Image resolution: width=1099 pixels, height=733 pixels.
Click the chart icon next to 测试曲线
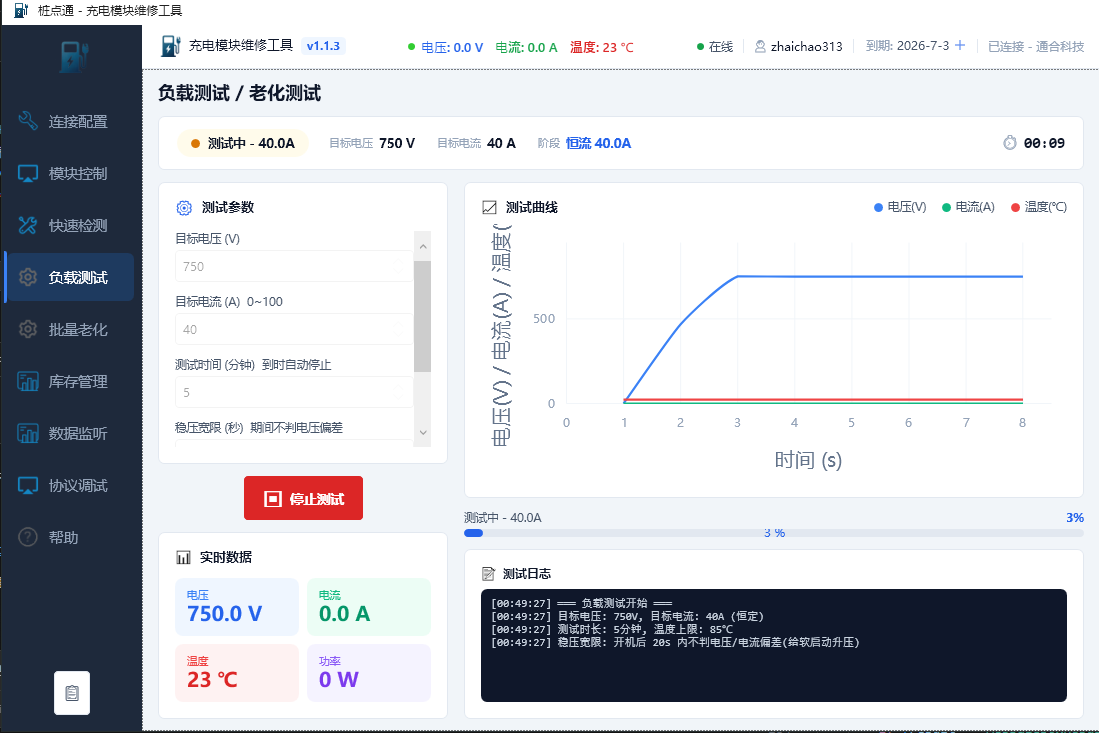click(489, 207)
